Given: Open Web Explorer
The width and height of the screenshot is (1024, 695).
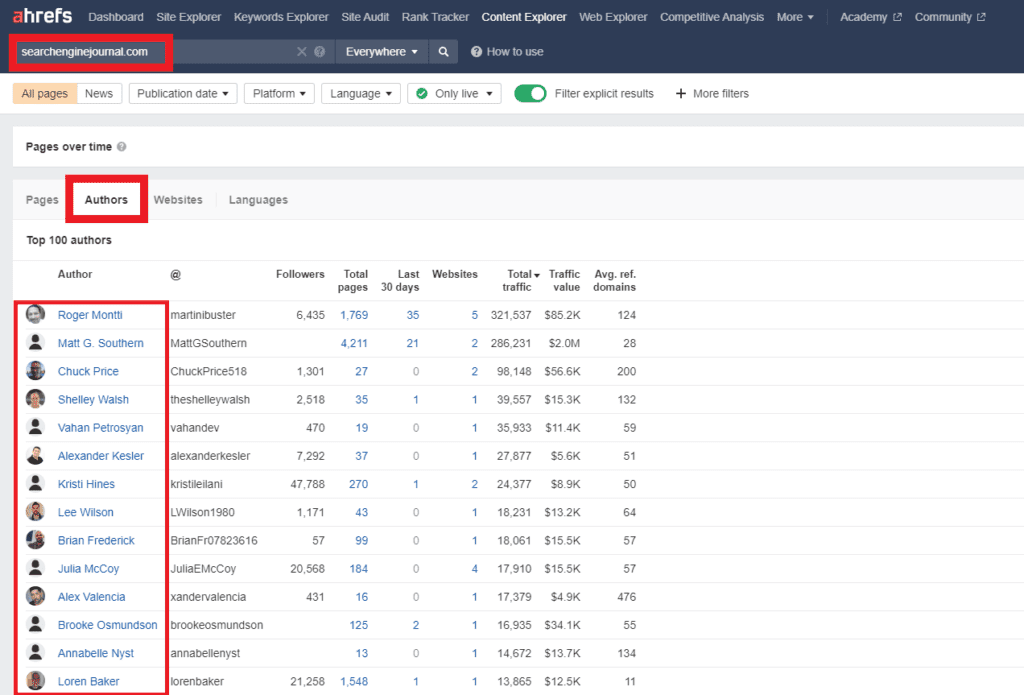Looking at the screenshot, I should click(613, 17).
